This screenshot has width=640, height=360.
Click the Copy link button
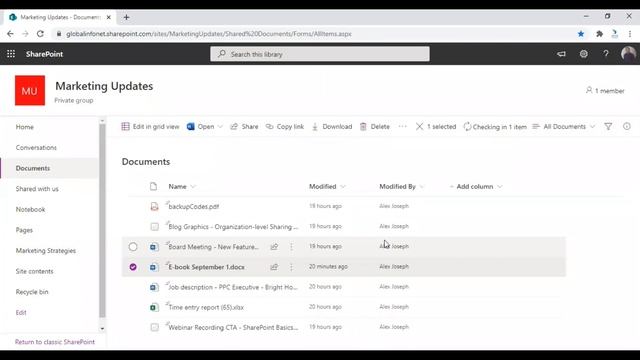pos(284,127)
